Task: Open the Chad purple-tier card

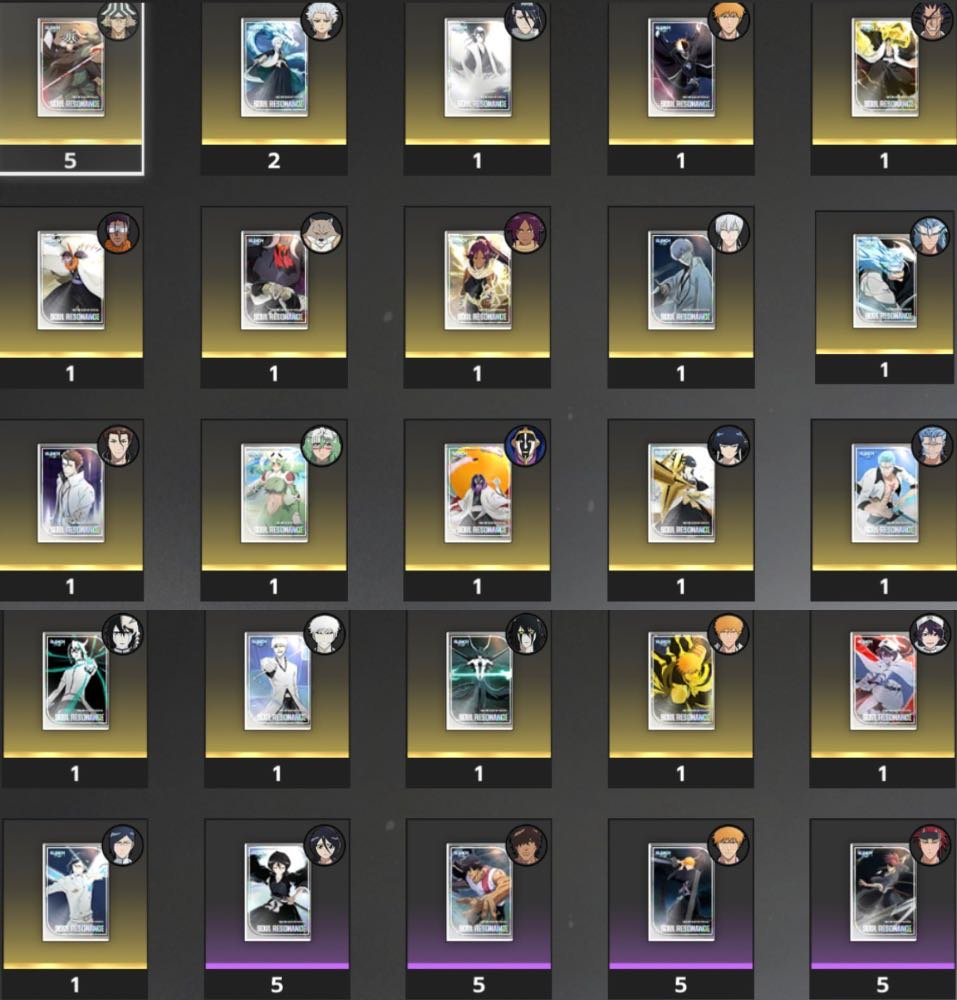Action: tap(479, 892)
